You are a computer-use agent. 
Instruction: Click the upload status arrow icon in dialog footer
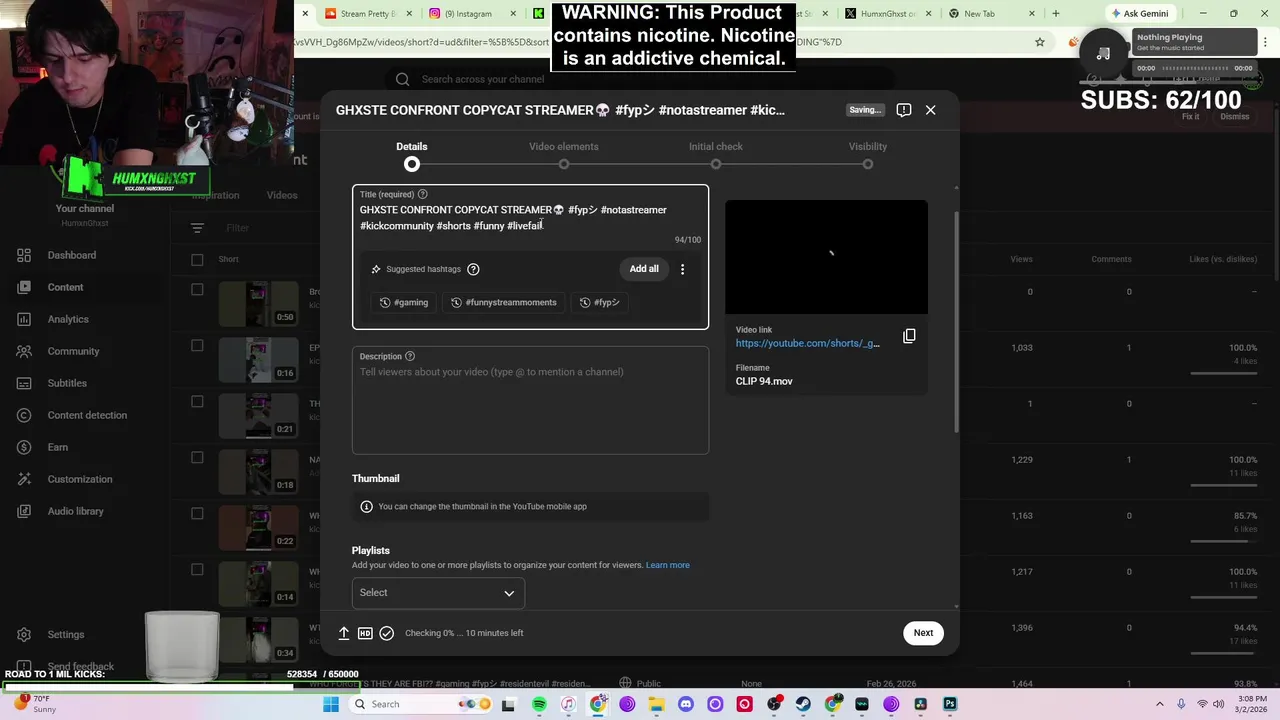(x=344, y=633)
